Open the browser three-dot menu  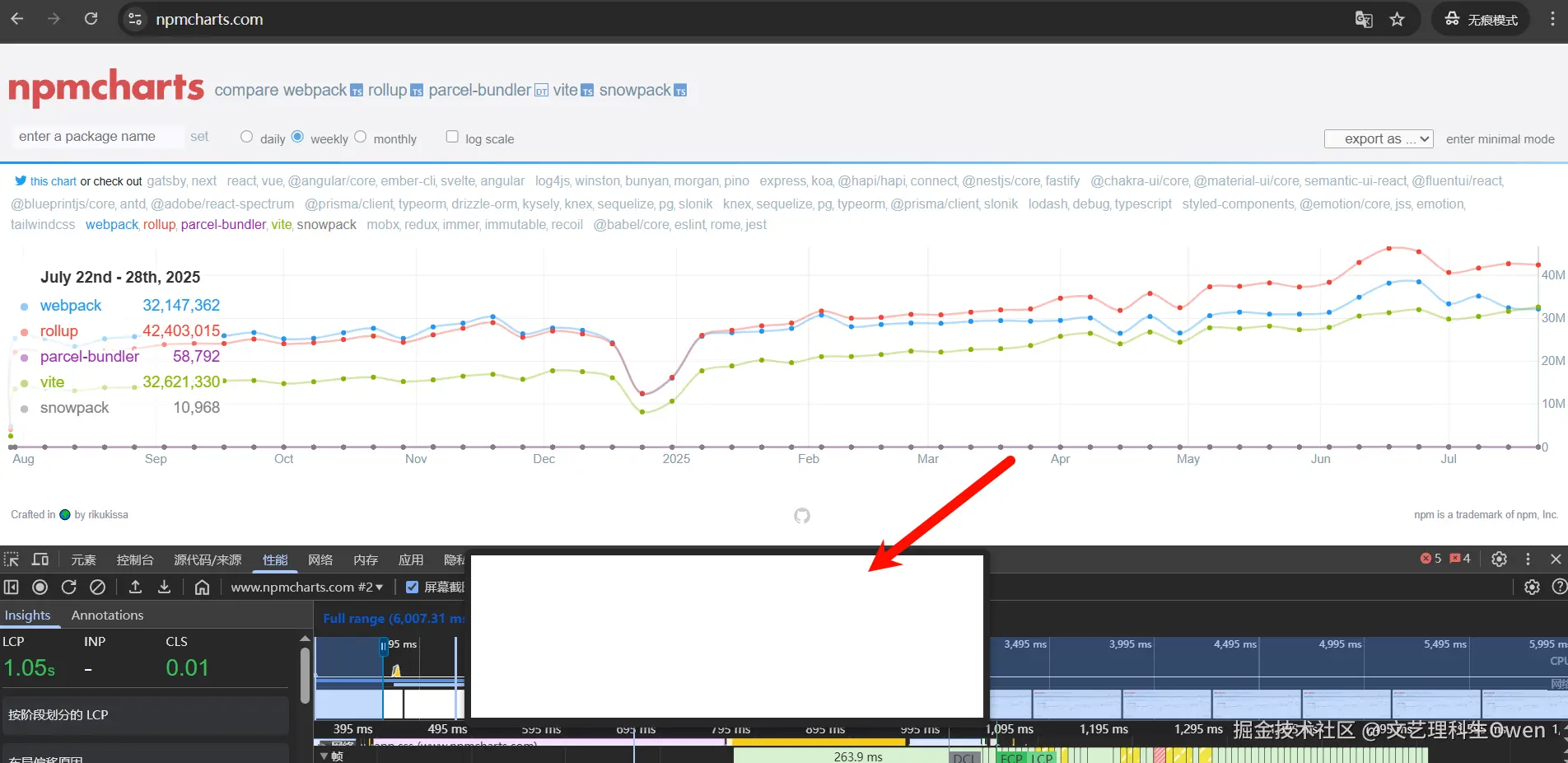click(1552, 19)
